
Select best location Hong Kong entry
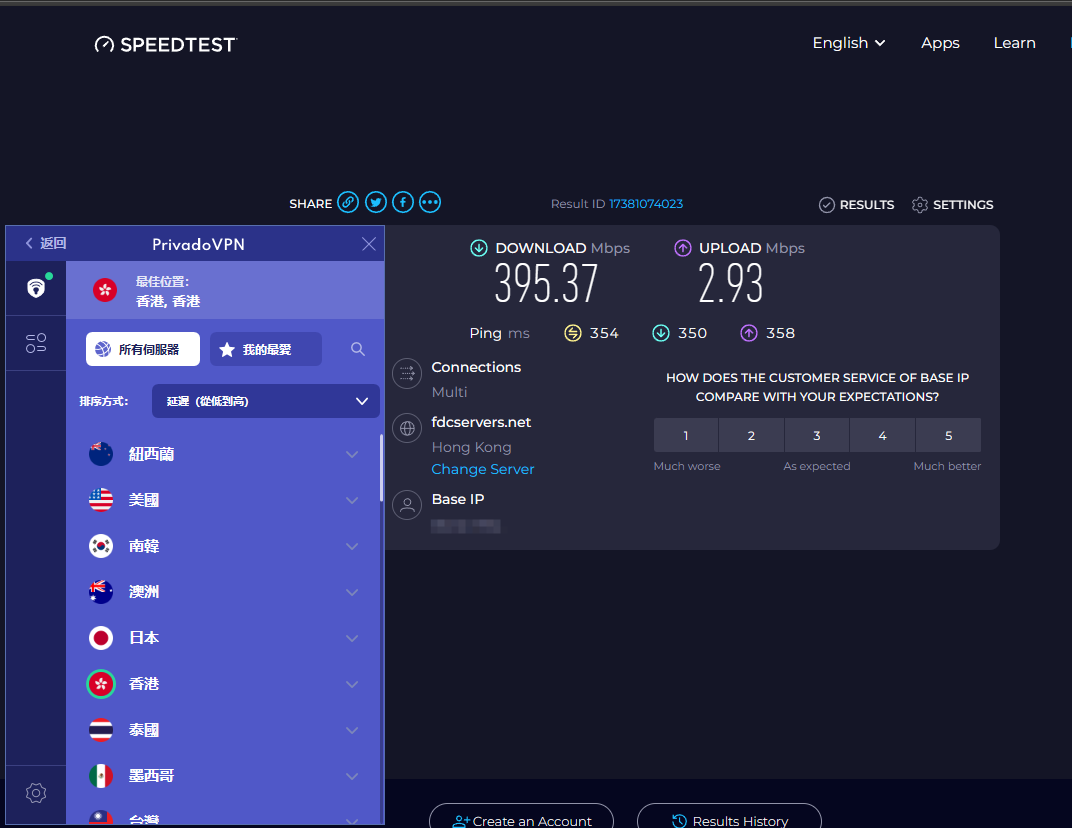point(225,291)
